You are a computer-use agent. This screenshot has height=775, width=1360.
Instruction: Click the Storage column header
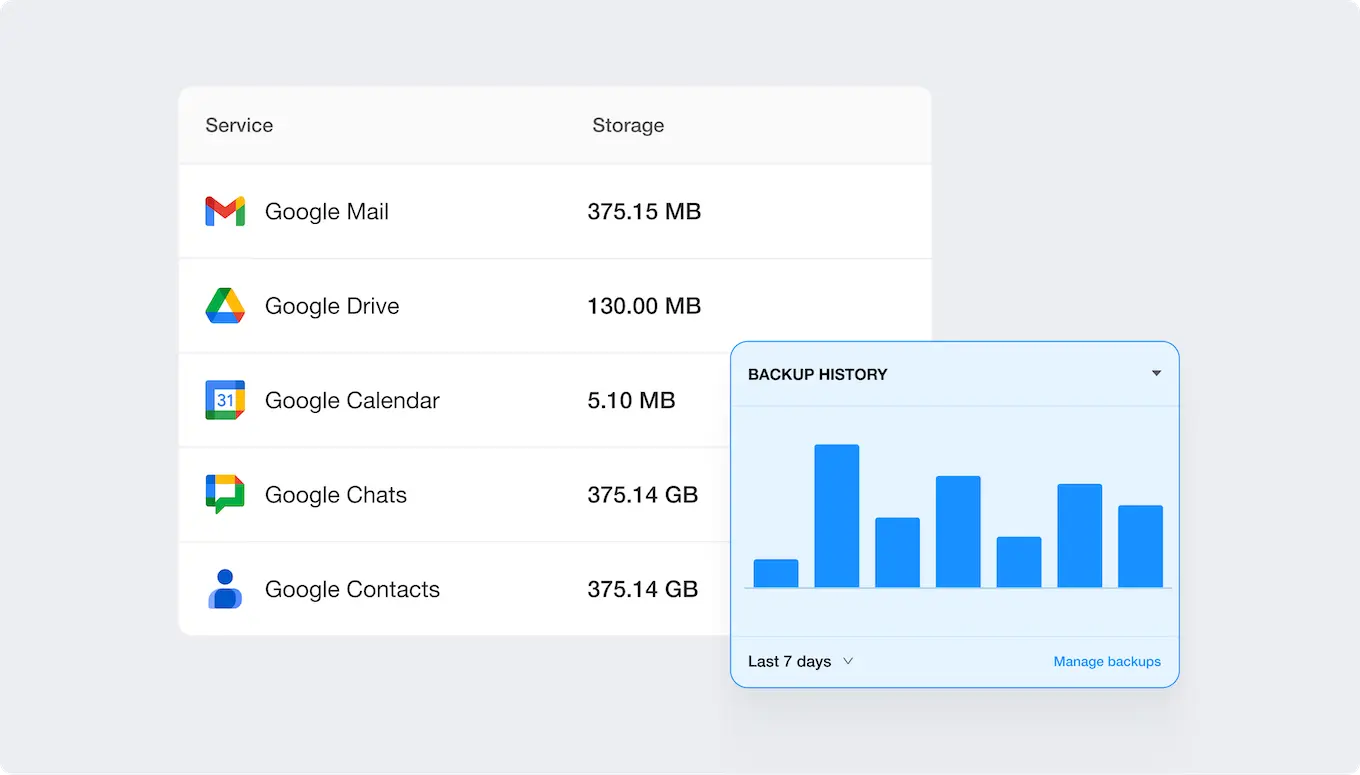[x=627, y=125]
